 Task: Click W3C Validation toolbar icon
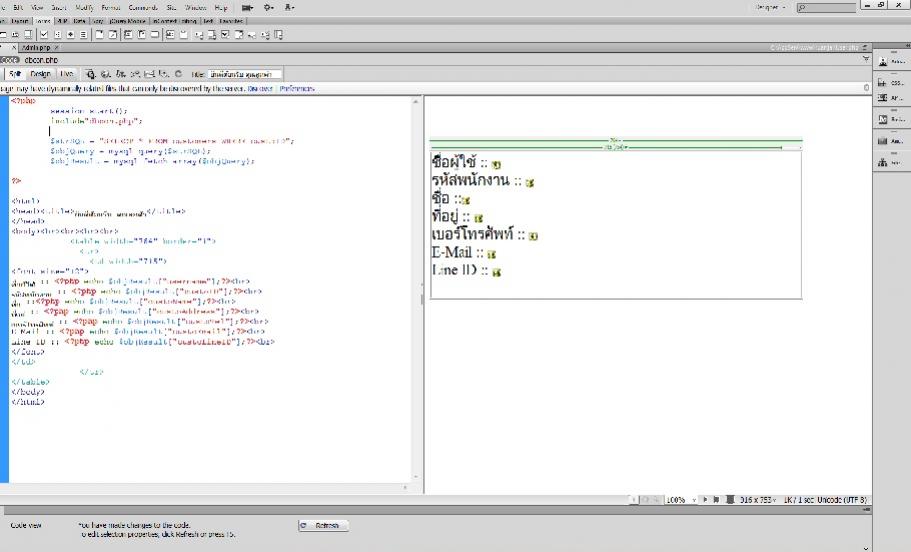pos(135,74)
